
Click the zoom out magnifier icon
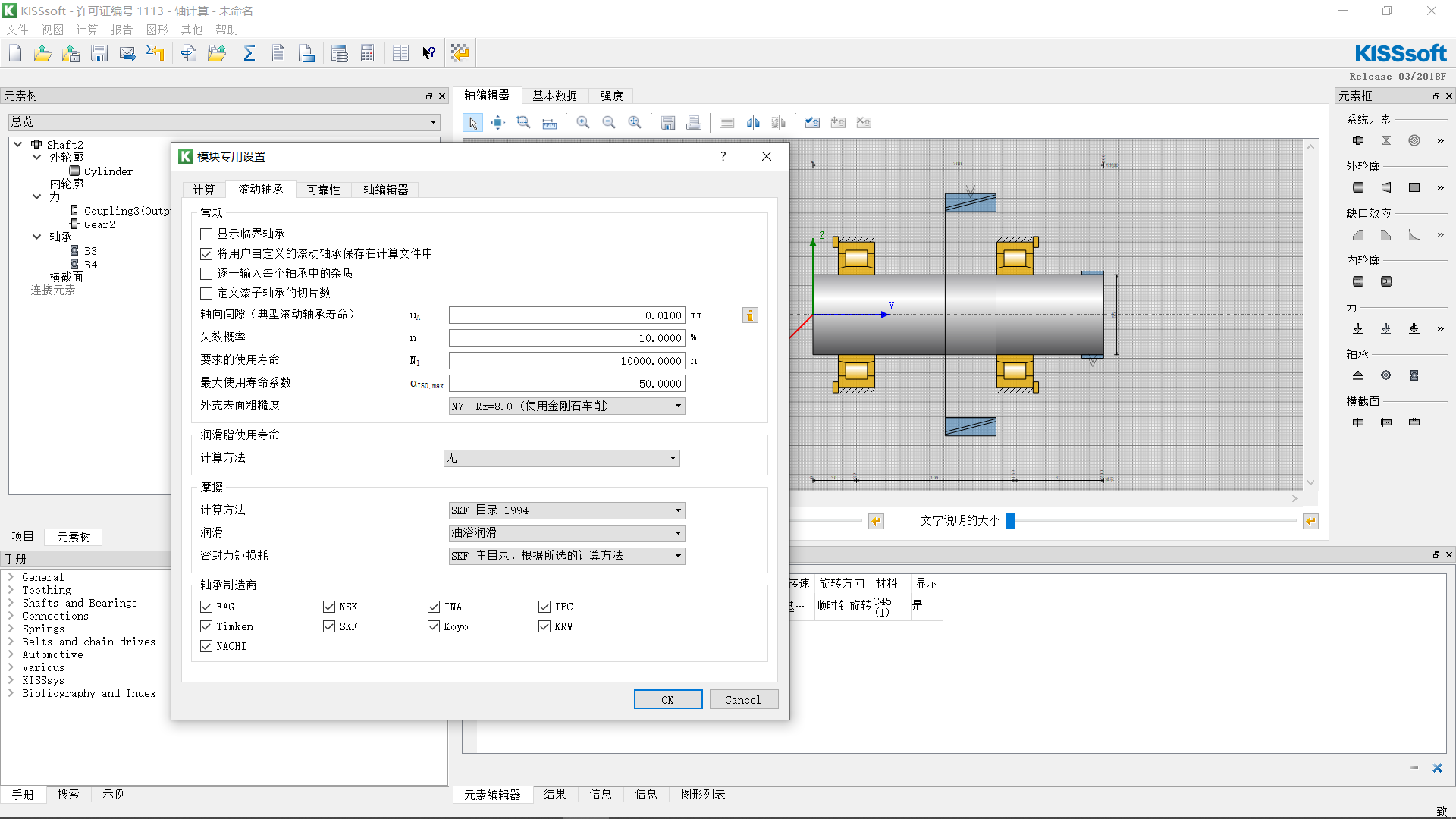(609, 123)
